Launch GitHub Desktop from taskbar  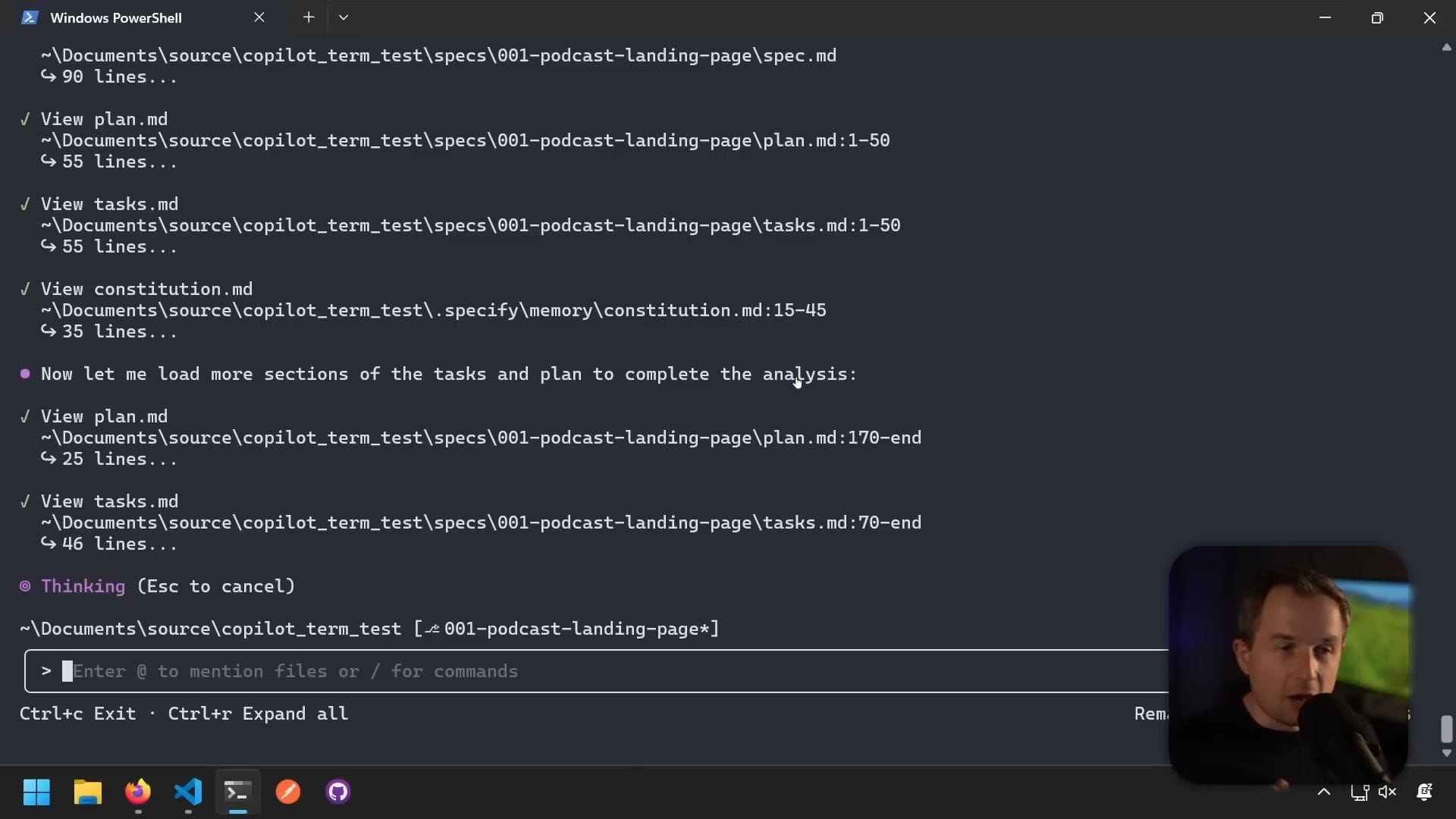click(x=338, y=792)
